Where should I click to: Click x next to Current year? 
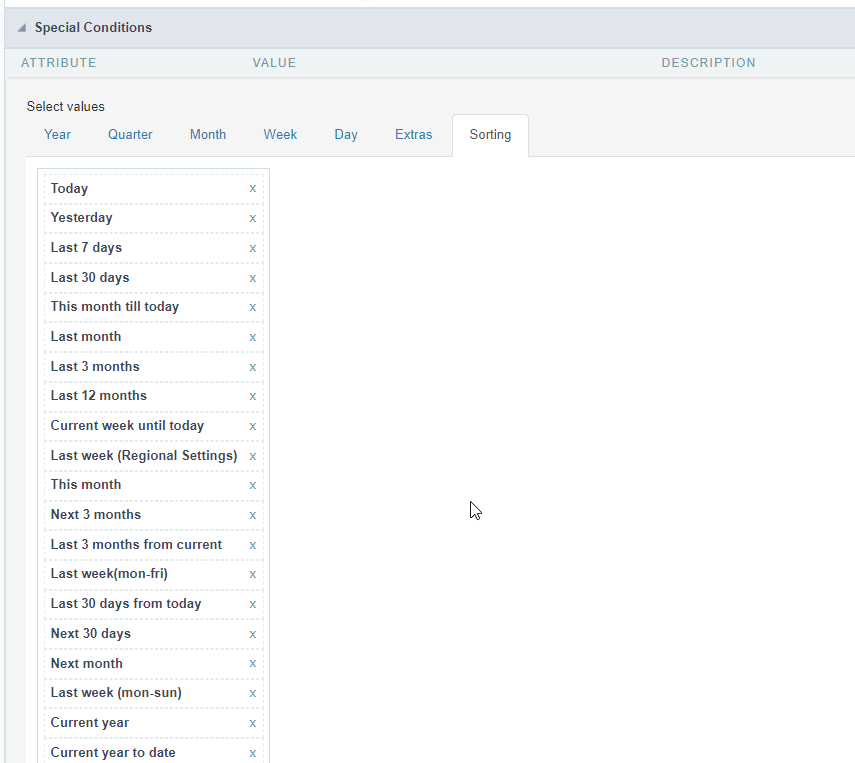coord(252,723)
